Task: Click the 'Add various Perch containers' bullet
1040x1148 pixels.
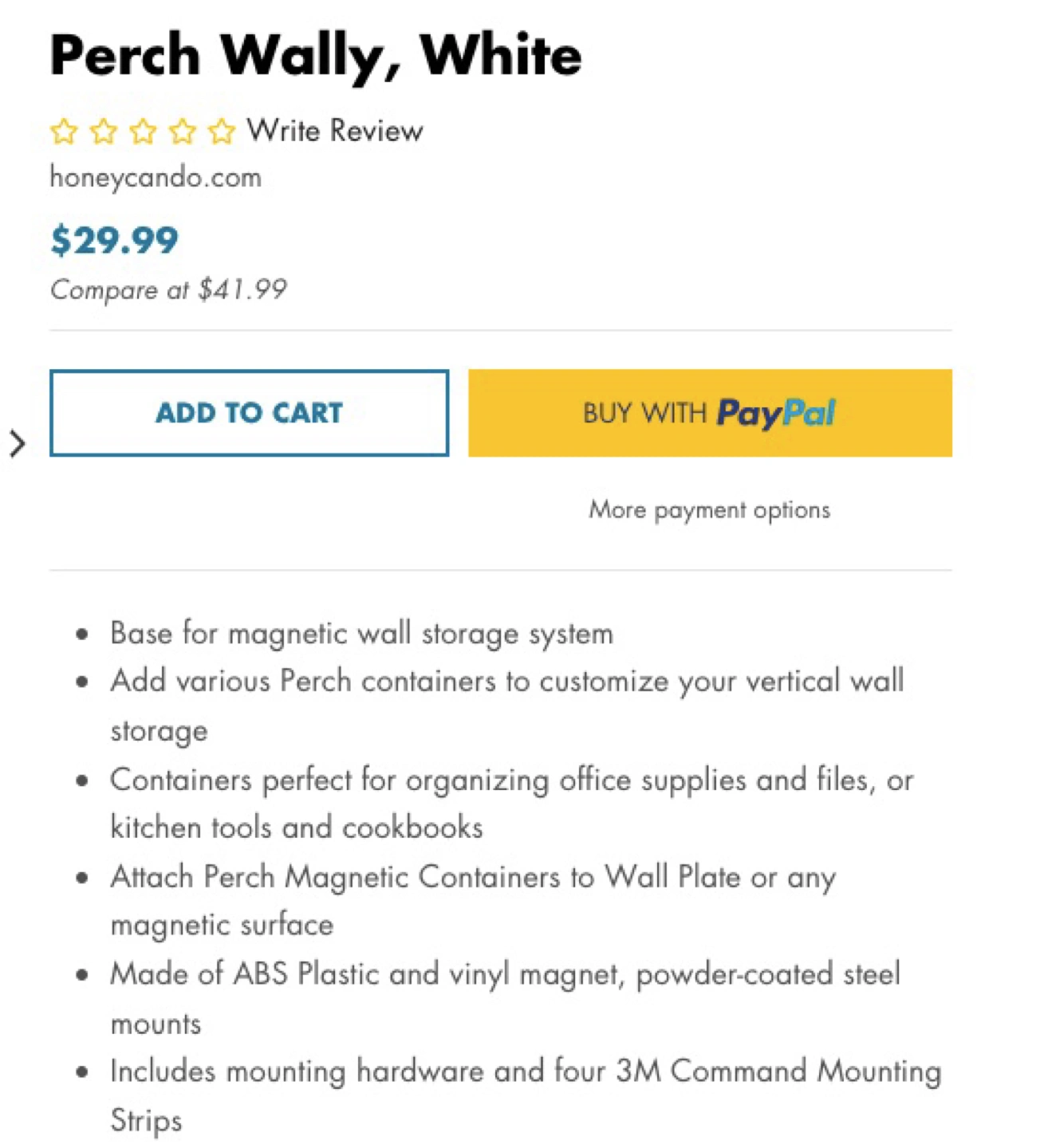Action: click(x=506, y=682)
